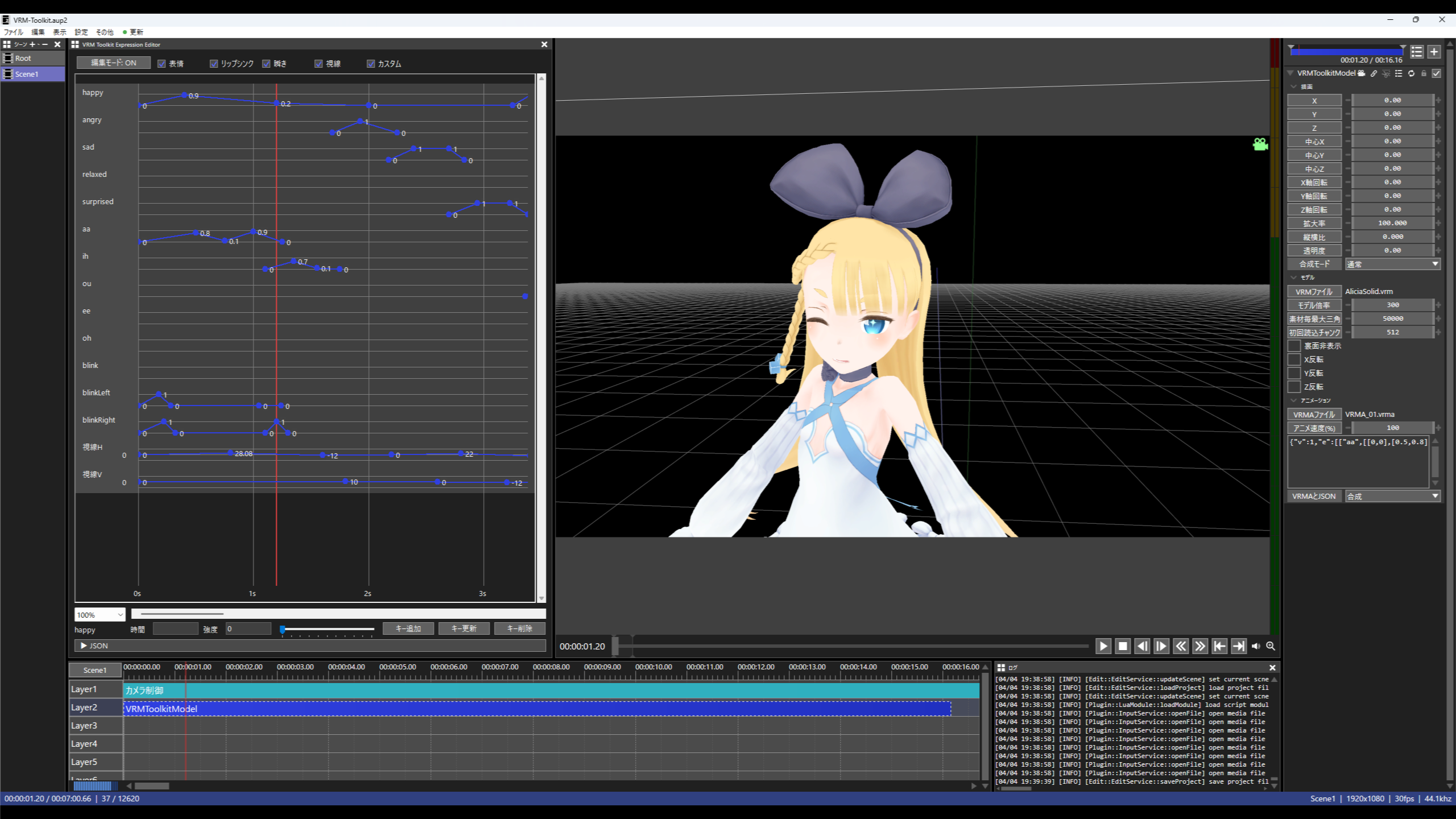The height and width of the screenshot is (819, 1456).
Task: Step back one frame
Action: click(x=1142, y=646)
